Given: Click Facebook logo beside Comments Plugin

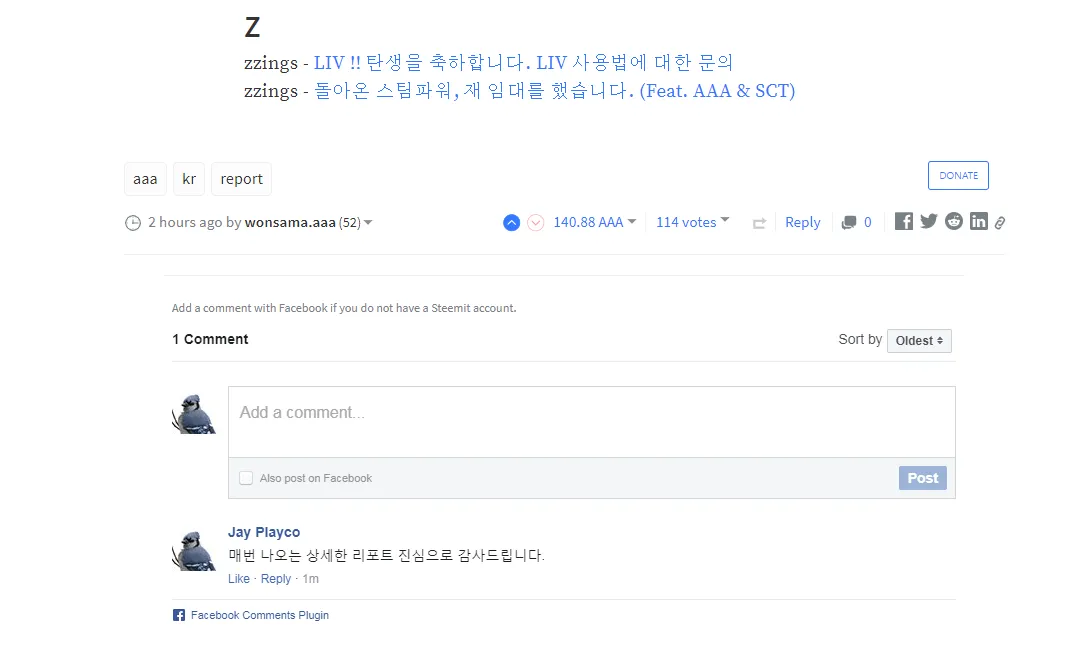Looking at the screenshot, I should (x=179, y=615).
